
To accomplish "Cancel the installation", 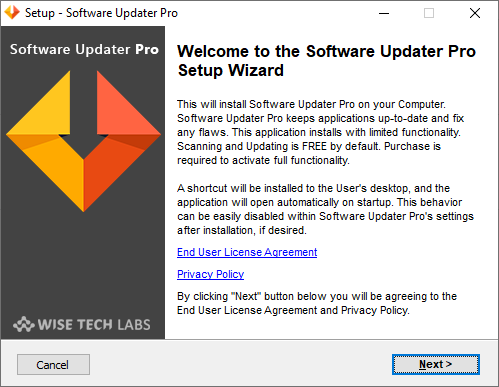I will (53, 365).
